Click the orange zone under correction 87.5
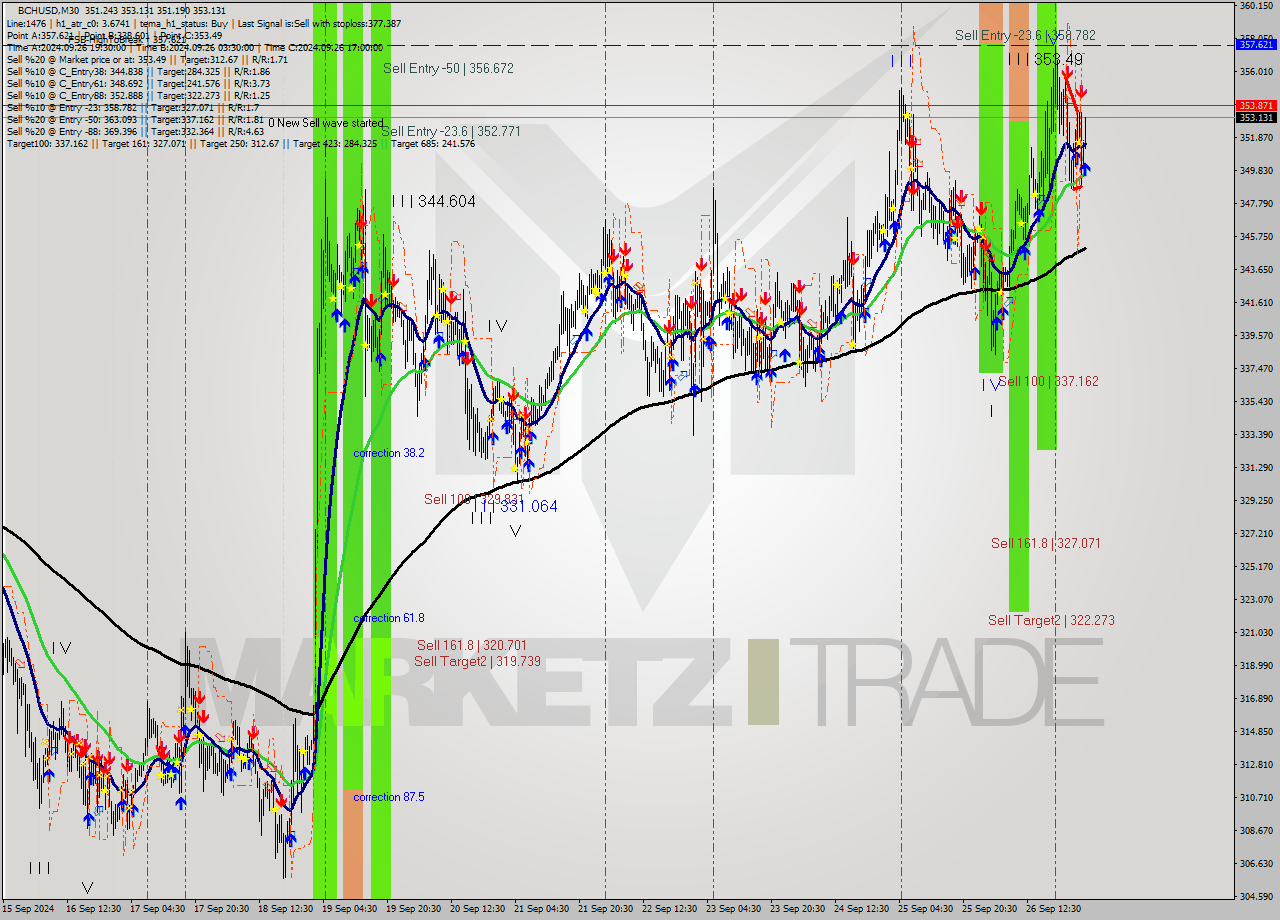 (x=352, y=843)
